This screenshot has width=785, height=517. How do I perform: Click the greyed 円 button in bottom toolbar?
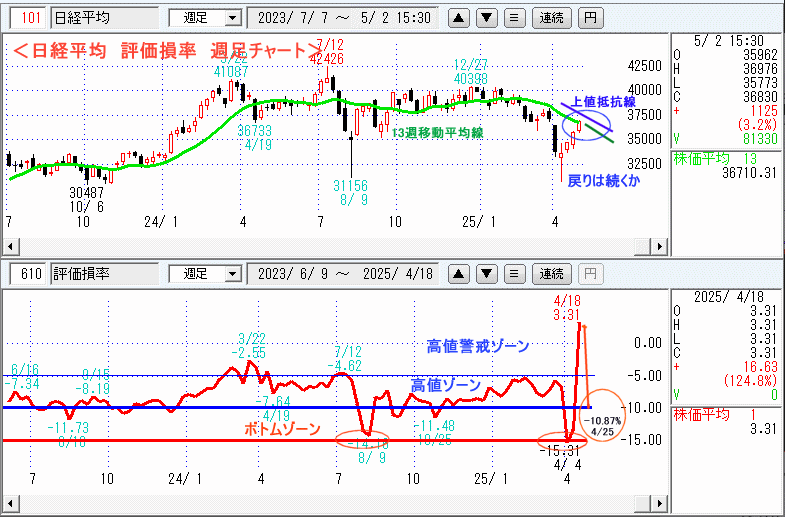point(590,274)
